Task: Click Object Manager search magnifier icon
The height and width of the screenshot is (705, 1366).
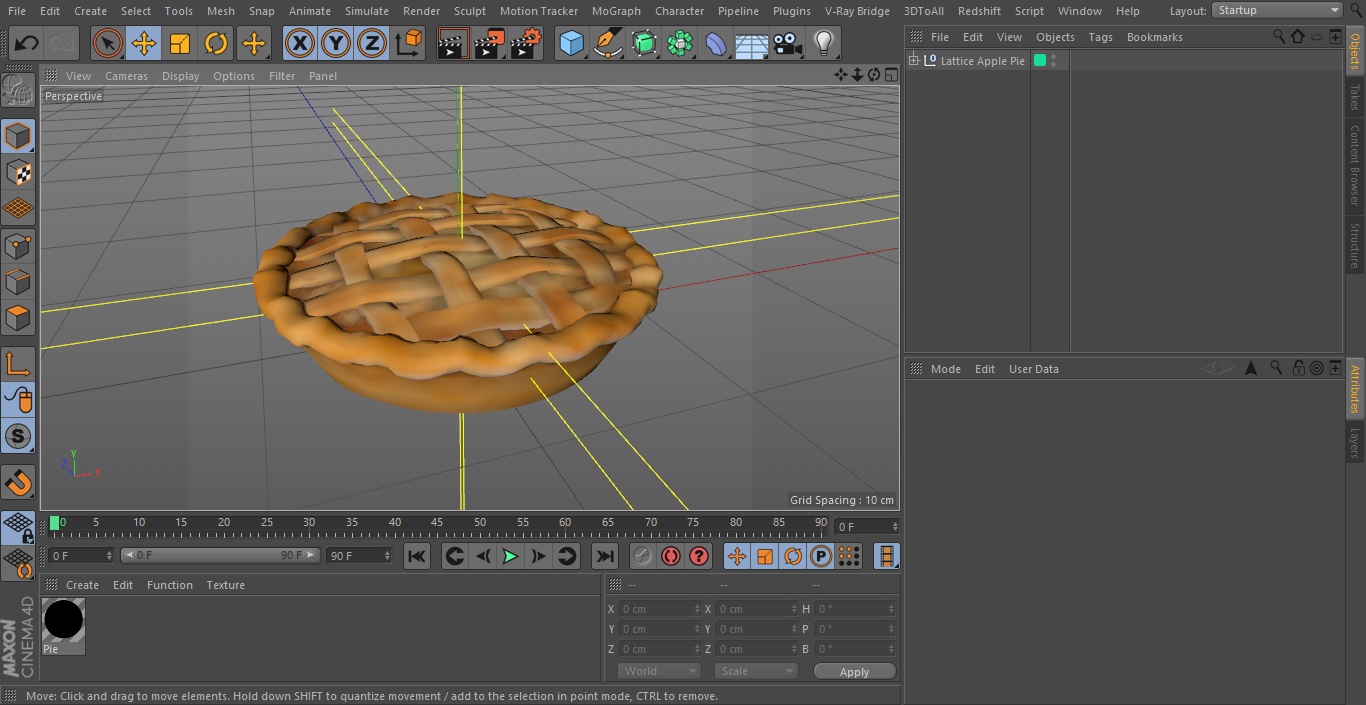Action: (x=1279, y=37)
